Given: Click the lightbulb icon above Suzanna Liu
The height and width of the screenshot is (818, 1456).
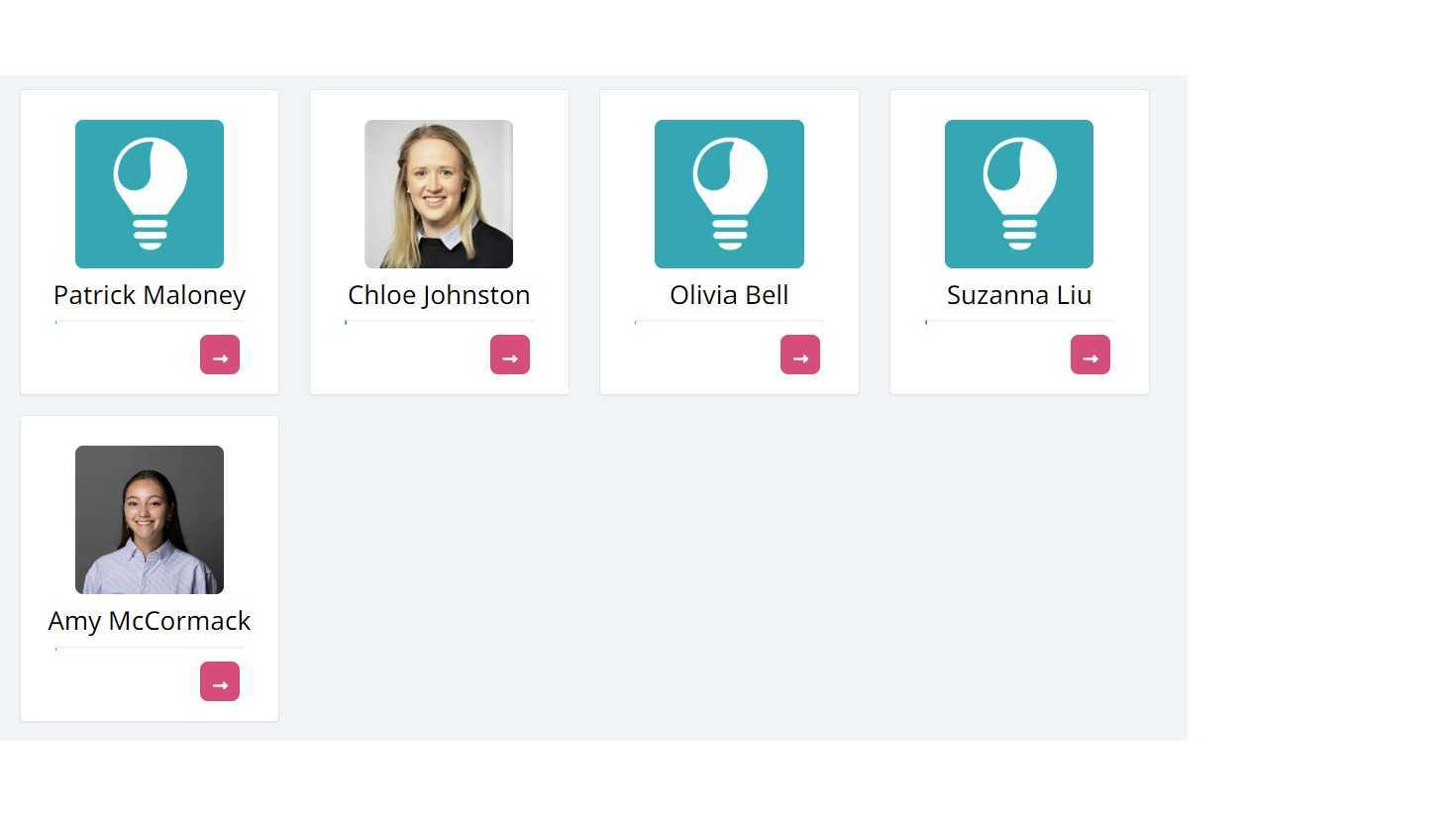Looking at the screenshot, I should (1019, 194).
